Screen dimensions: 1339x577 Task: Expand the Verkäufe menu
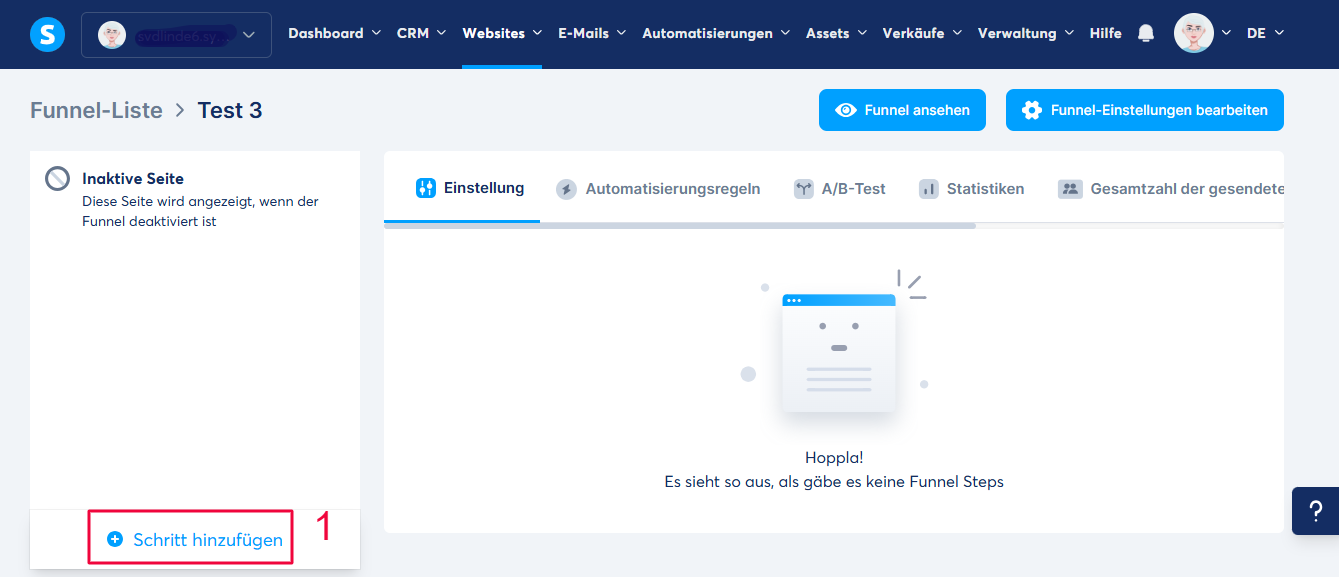point(922,33)
